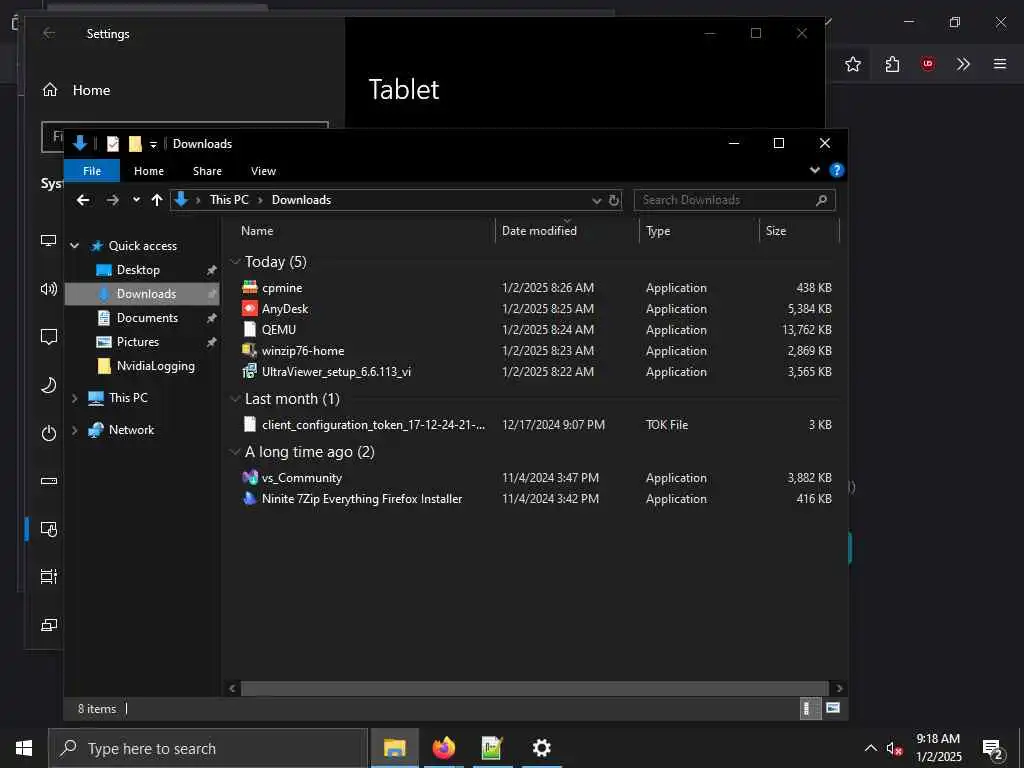Sort by the Name column header
Screen dimensions: 1024x768
pos(257,231)
